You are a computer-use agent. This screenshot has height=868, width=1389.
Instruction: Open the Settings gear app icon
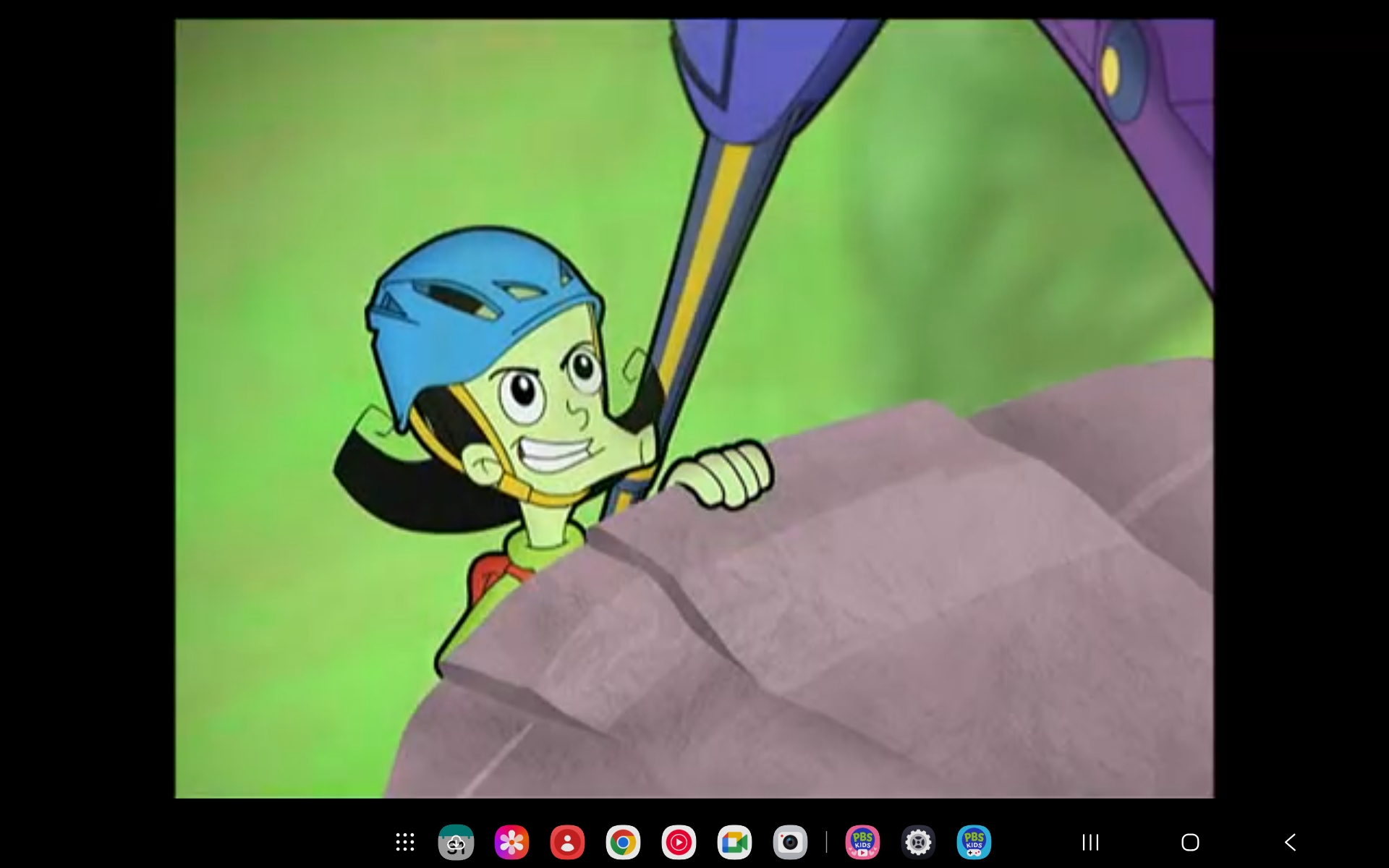pos(918,842)
